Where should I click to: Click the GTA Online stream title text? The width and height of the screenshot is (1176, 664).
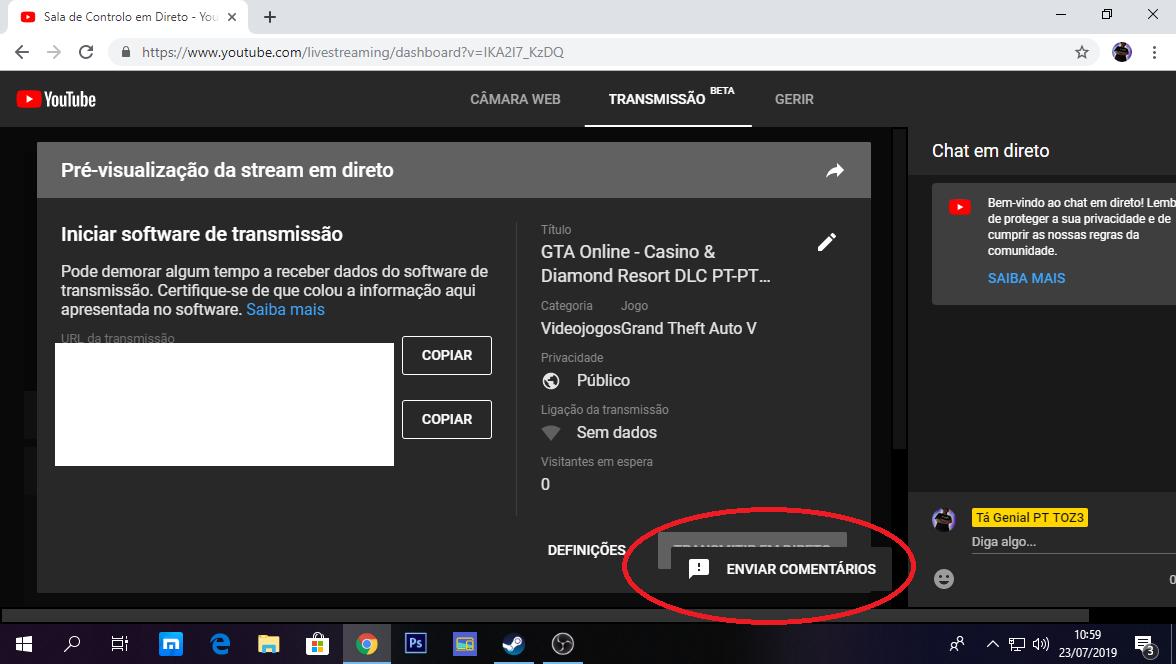656,263
